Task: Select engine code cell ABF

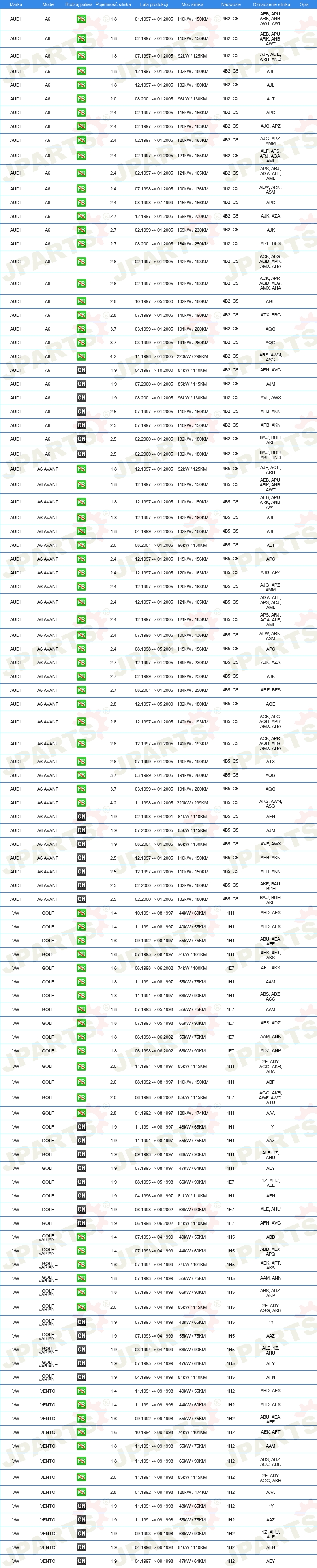Action: point(271,1082)
